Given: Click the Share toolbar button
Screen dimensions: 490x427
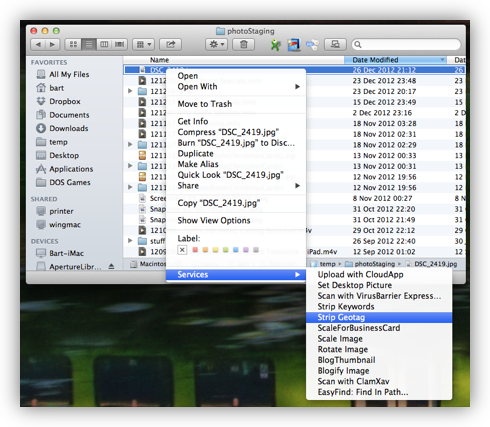Looking at the screenshot, I should [x=170, y=44].
